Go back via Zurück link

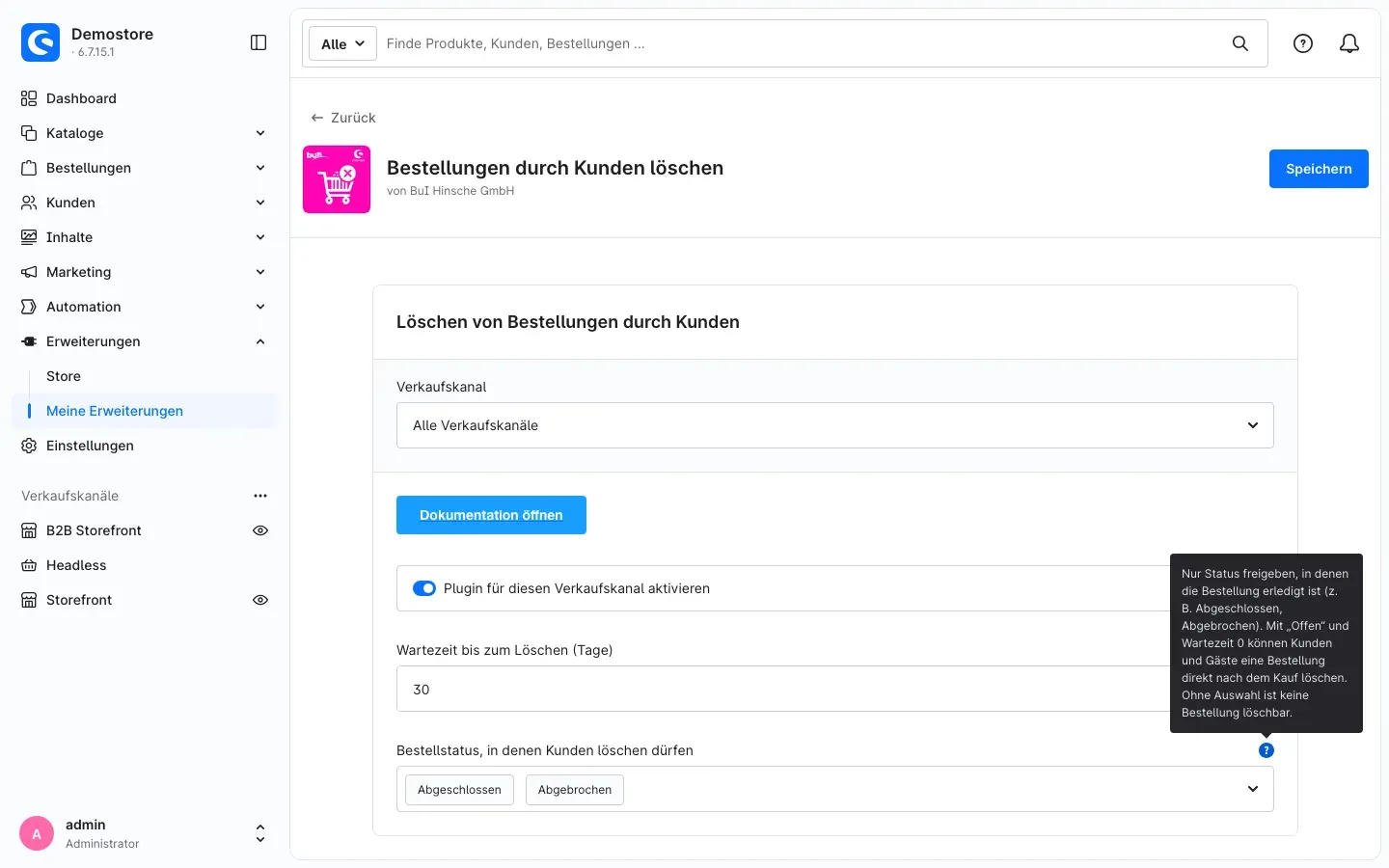(x=343, y=118)
